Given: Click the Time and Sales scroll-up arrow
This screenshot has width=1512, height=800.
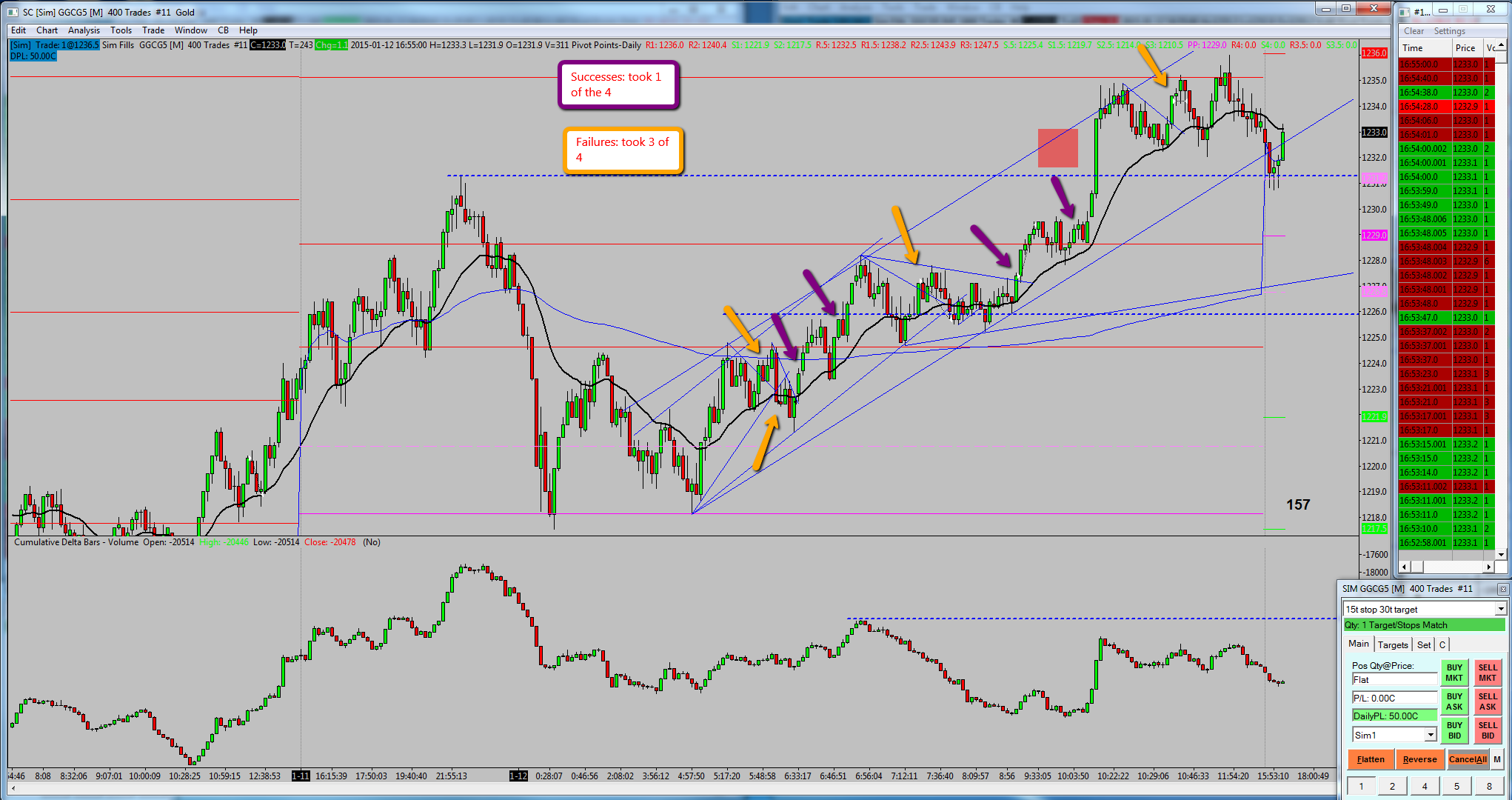Looking at the screenshot, I should pyautogui.click(x=1502, y=46).
